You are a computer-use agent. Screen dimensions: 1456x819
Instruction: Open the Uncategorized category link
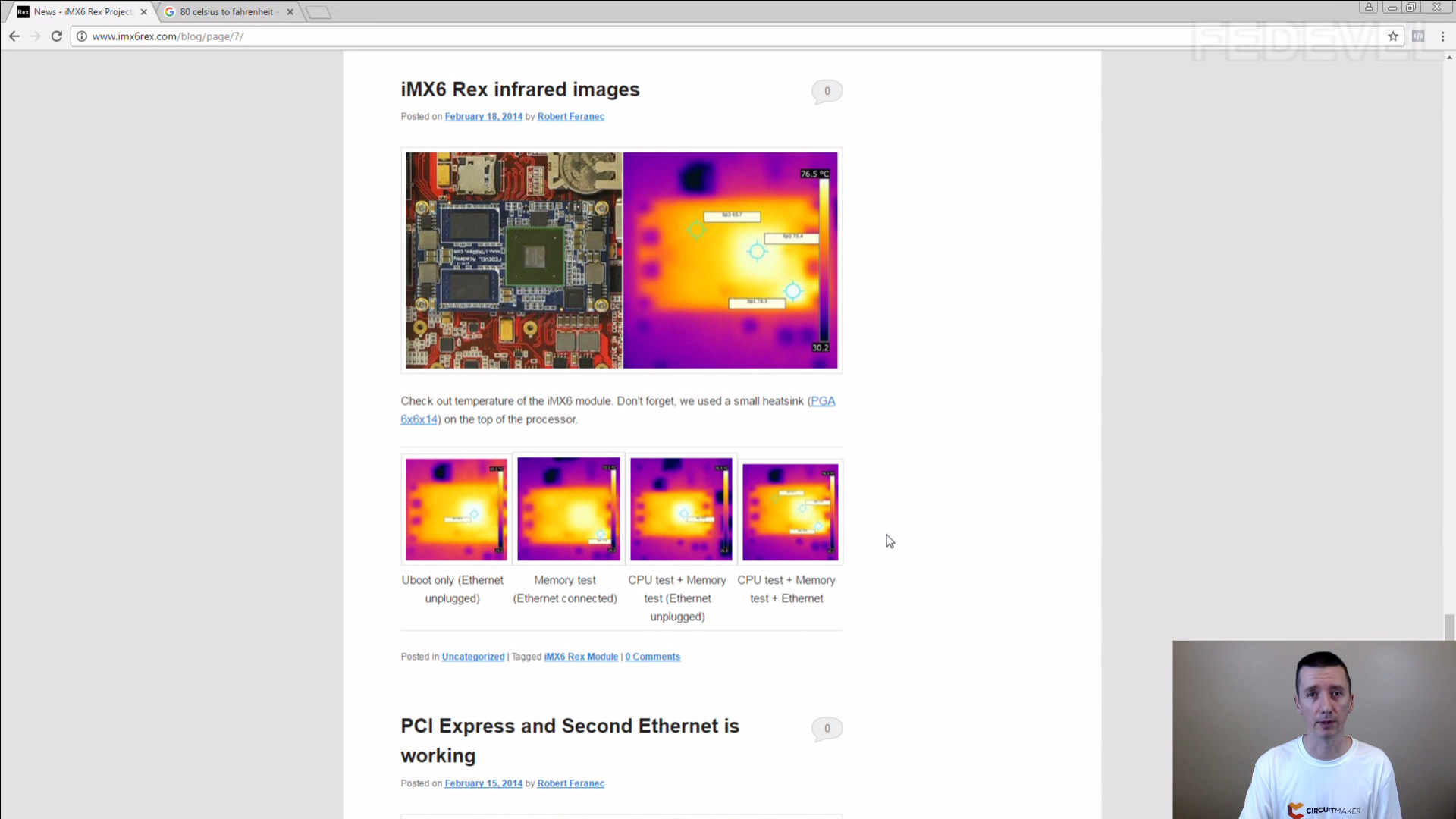click(x=472, y=657)
